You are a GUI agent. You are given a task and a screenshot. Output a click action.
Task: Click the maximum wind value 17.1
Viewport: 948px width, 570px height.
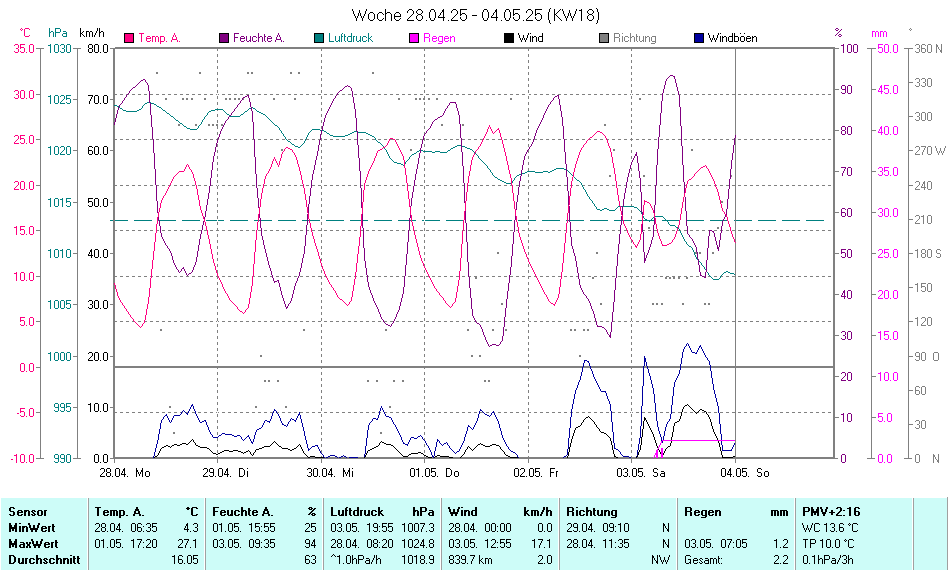(542, 544)
